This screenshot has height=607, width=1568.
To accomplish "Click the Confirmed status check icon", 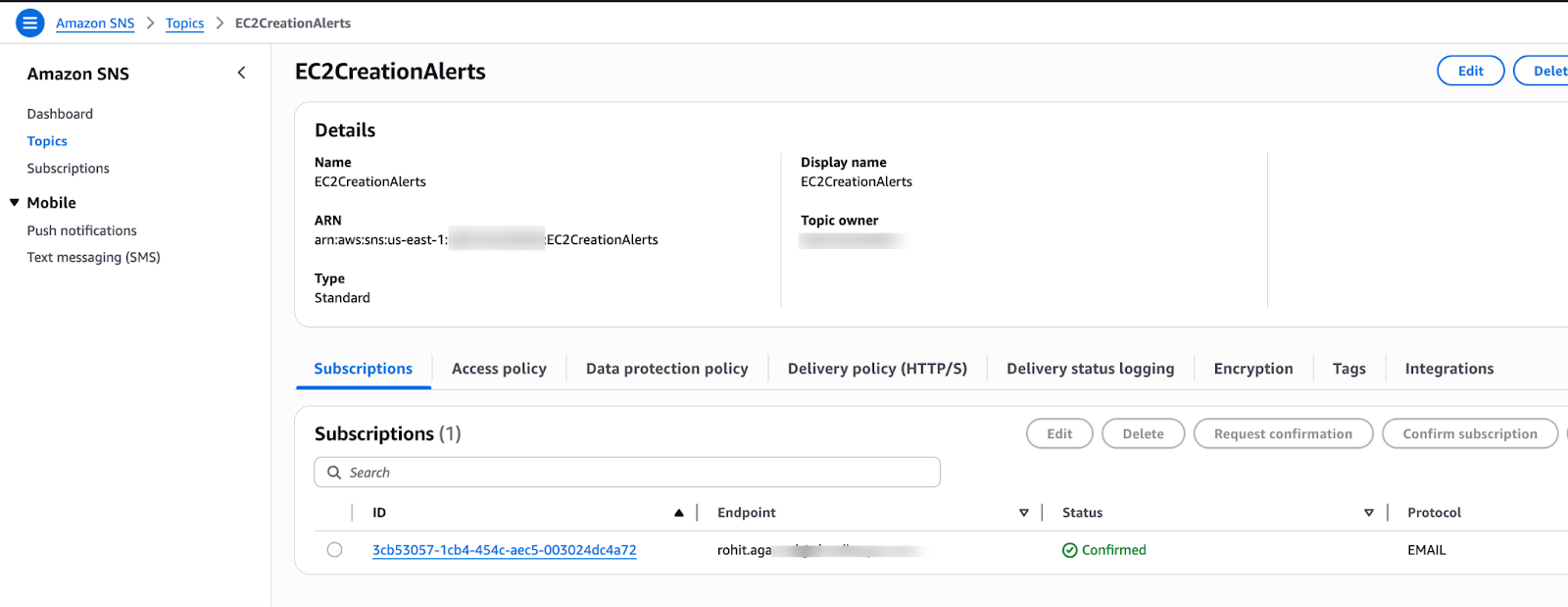I will point(1070,550).
